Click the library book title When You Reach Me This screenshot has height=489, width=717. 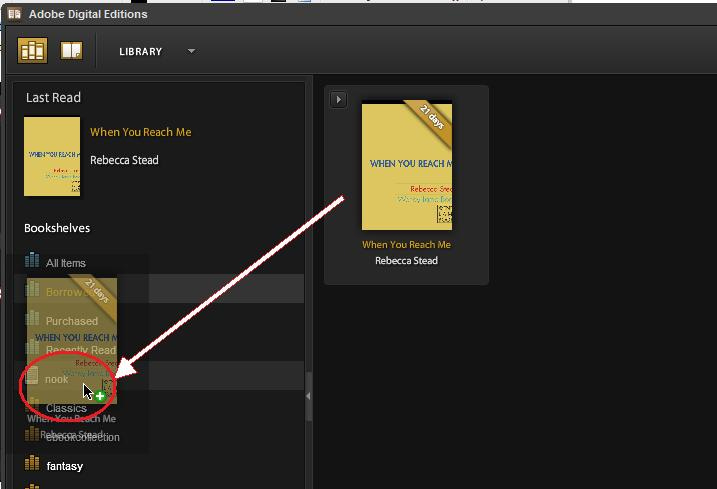click(x=407, y=245)
